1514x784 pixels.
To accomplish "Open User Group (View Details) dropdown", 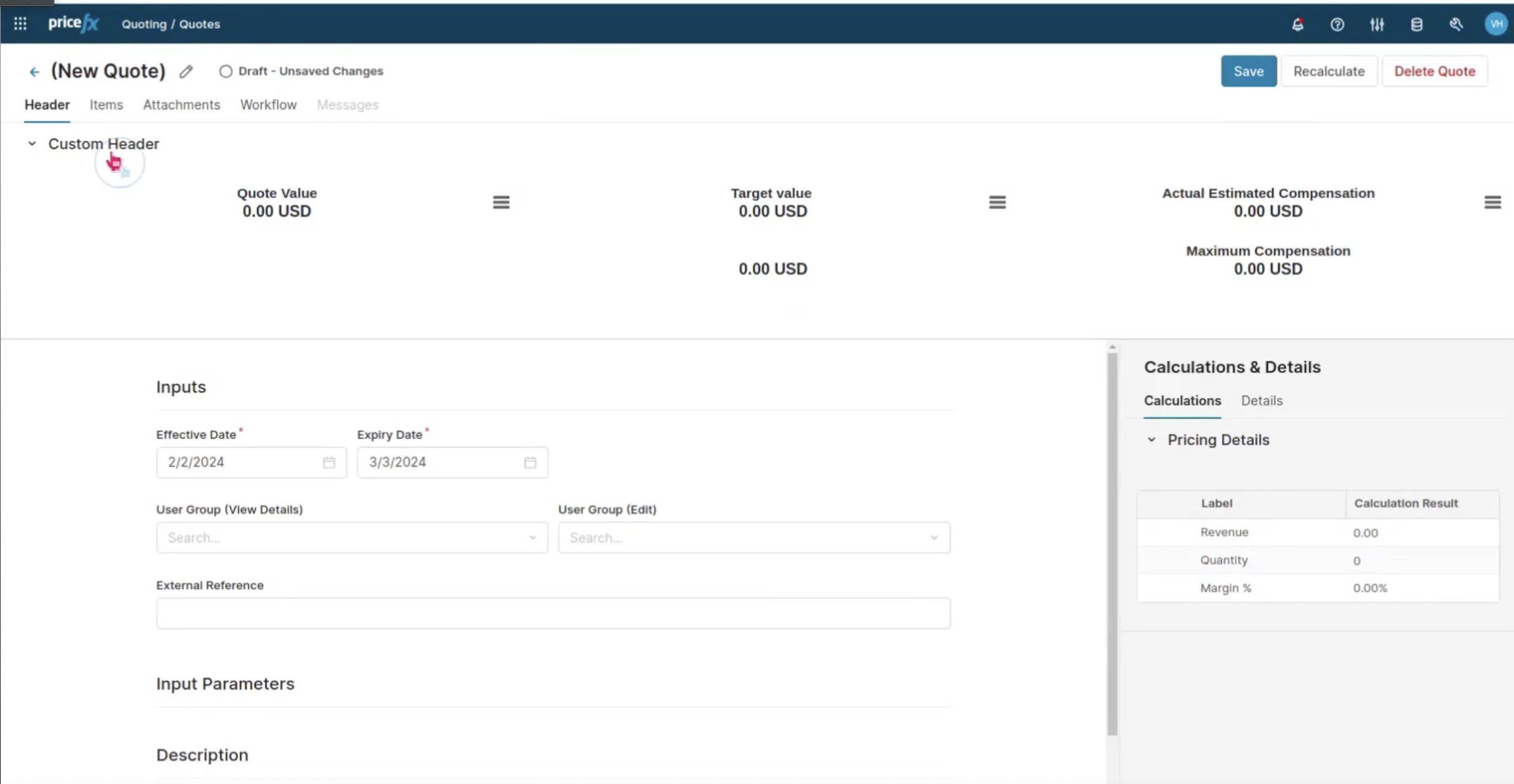I will [x=352, y=537].
